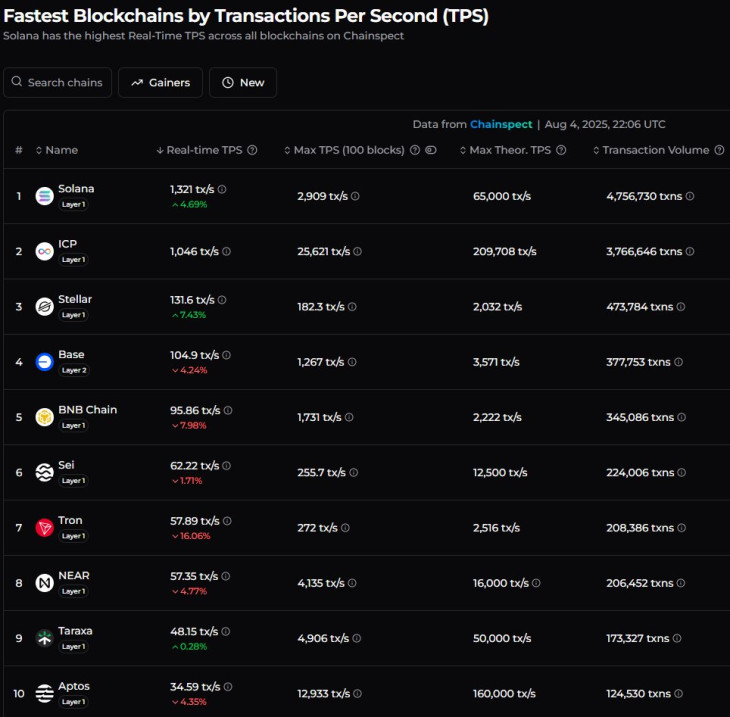Sort by Max Theor. TPS column
730x717 pixels.
[506, 150]
